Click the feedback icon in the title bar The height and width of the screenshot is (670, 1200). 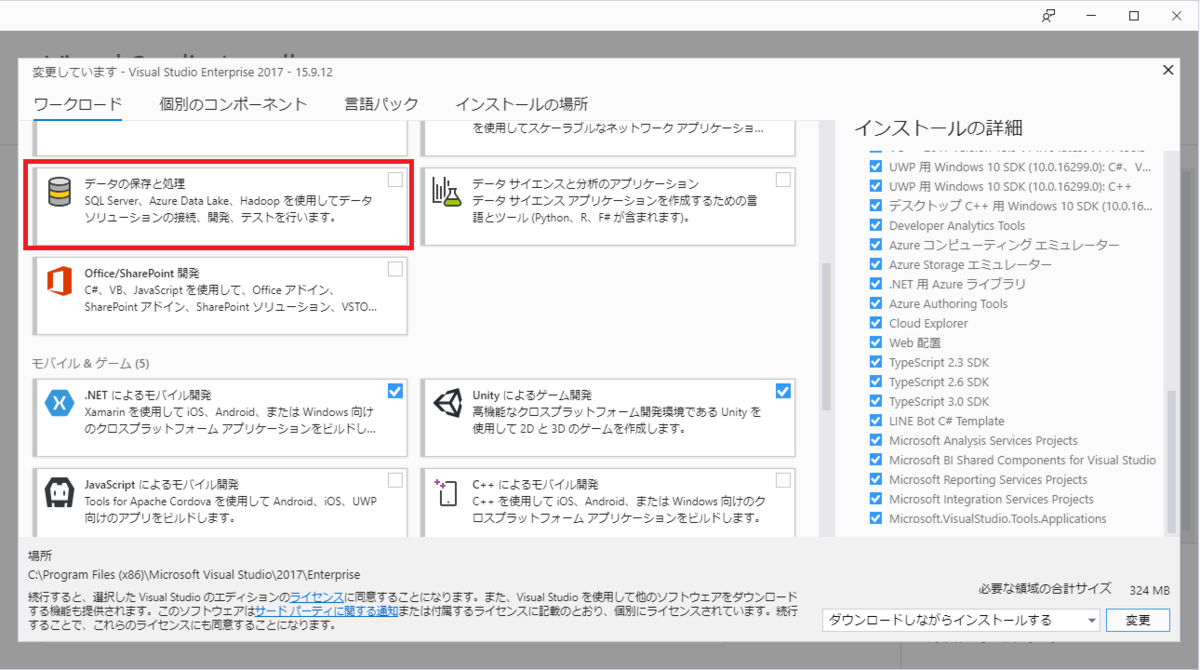click(x=1049, y=15)
